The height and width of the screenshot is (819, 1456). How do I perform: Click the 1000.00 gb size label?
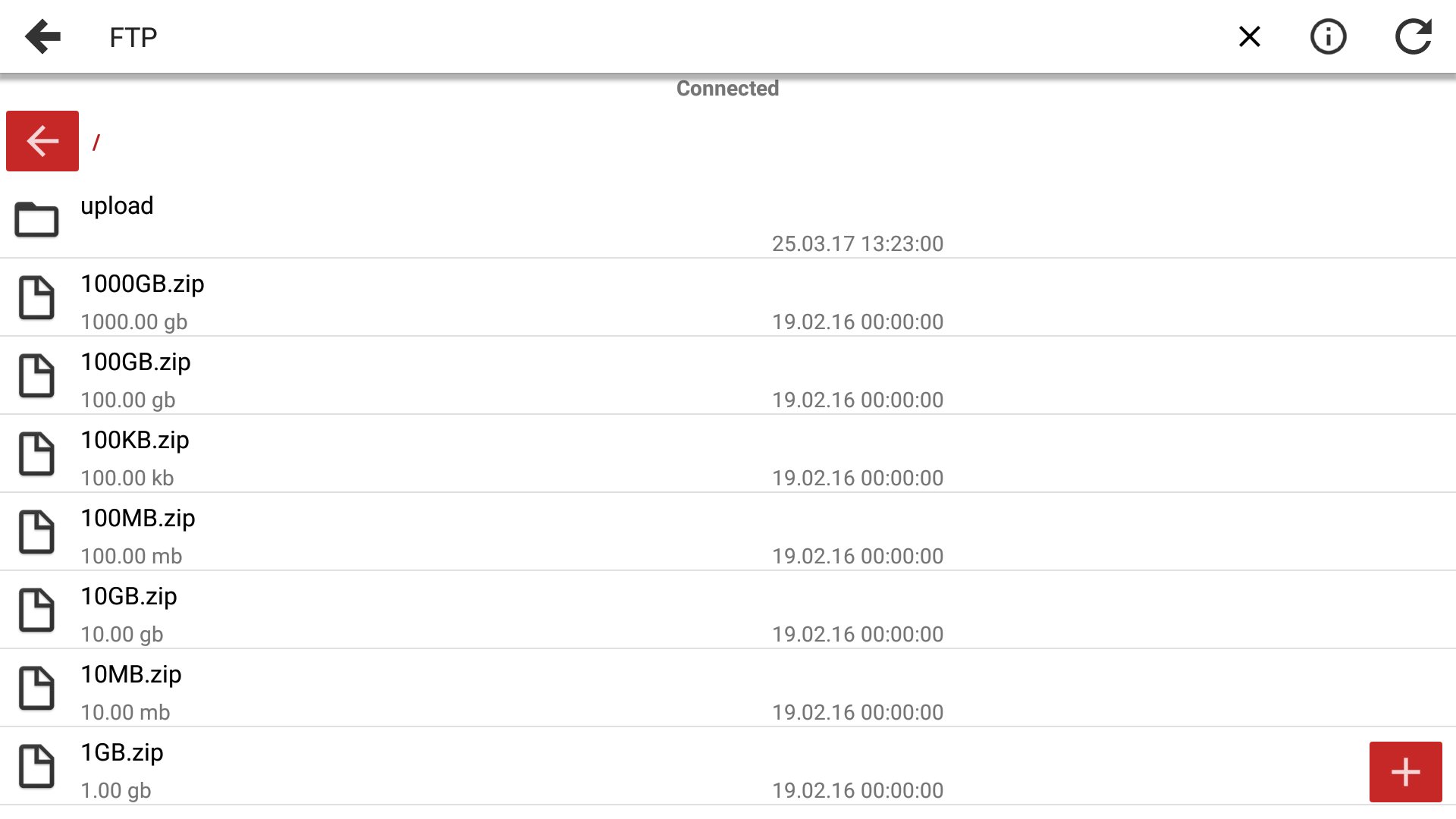click(133, 322)
